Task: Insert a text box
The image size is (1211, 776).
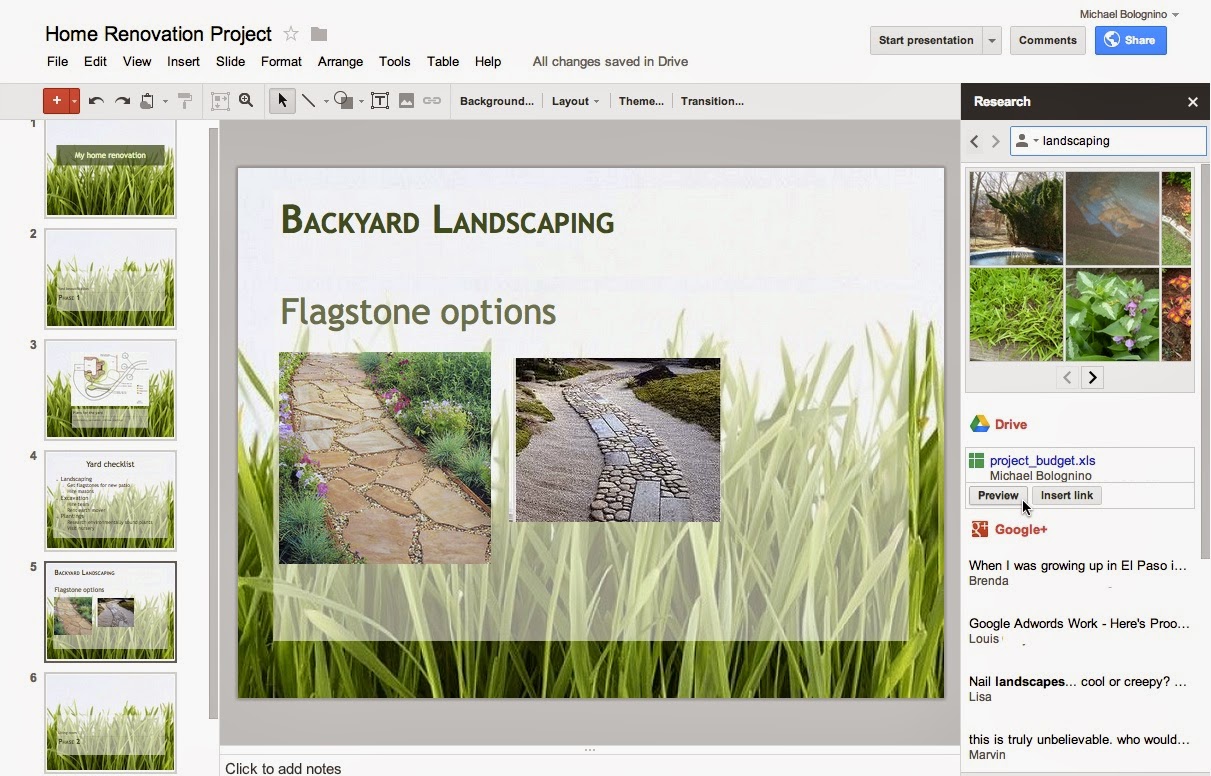Action: click(x=380, y=101)
